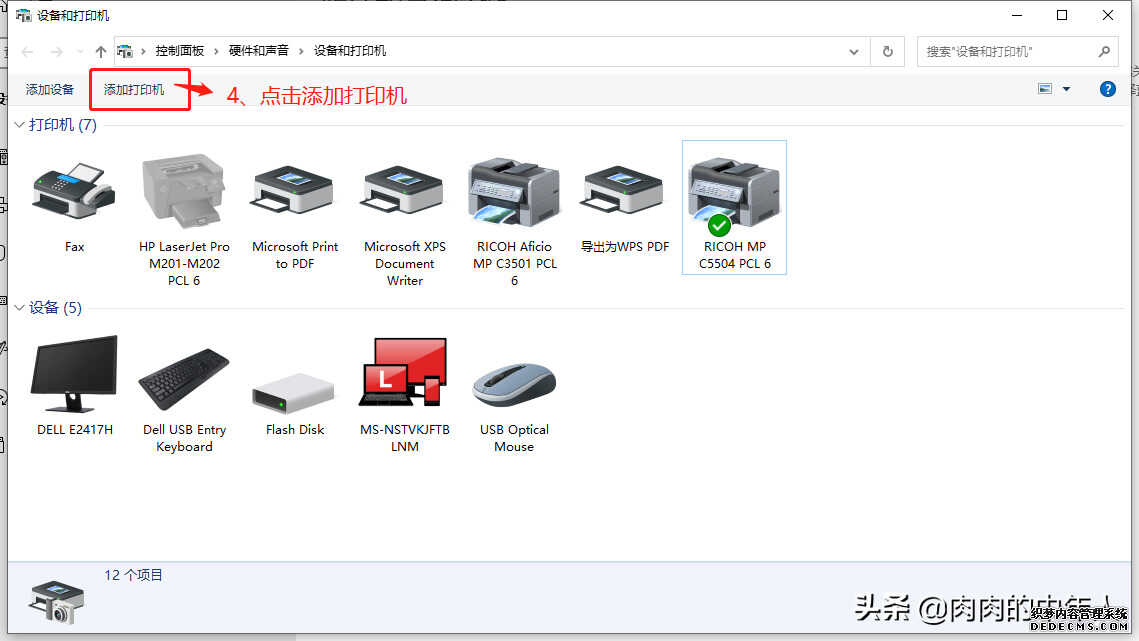This screenshot has width=1139, height=641.
Task: Expand chevron before 控制面板 breadcrumb
Action: (143, 52)
